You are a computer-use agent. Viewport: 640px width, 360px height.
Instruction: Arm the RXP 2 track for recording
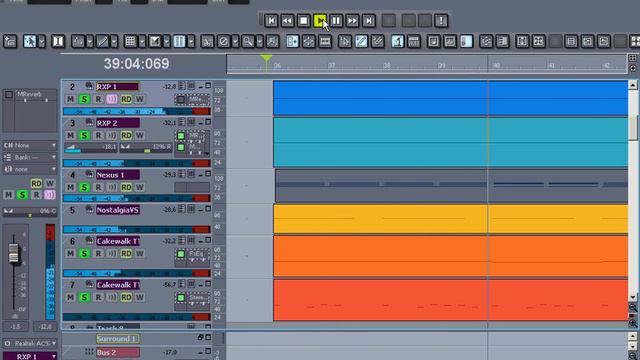(98, 136)
